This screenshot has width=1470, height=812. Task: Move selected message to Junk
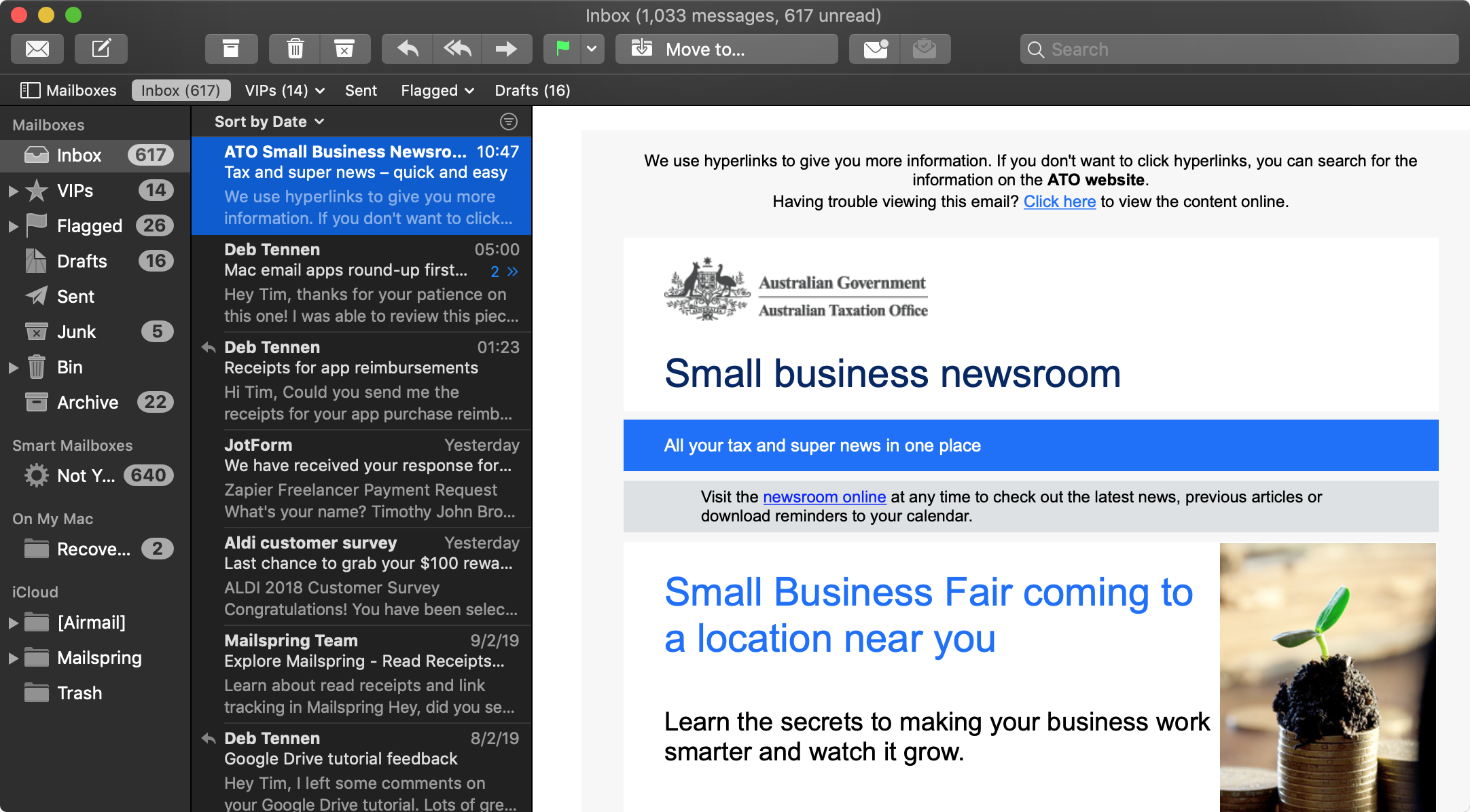tap(344, 49)
